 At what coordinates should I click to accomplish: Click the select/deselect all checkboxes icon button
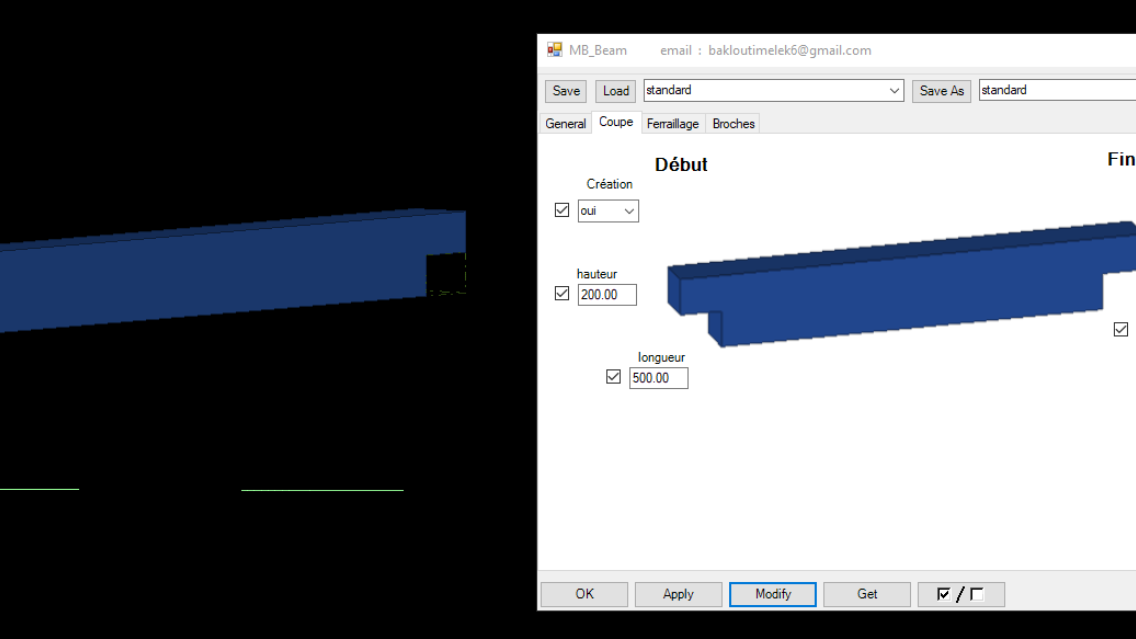coord(961,594)
